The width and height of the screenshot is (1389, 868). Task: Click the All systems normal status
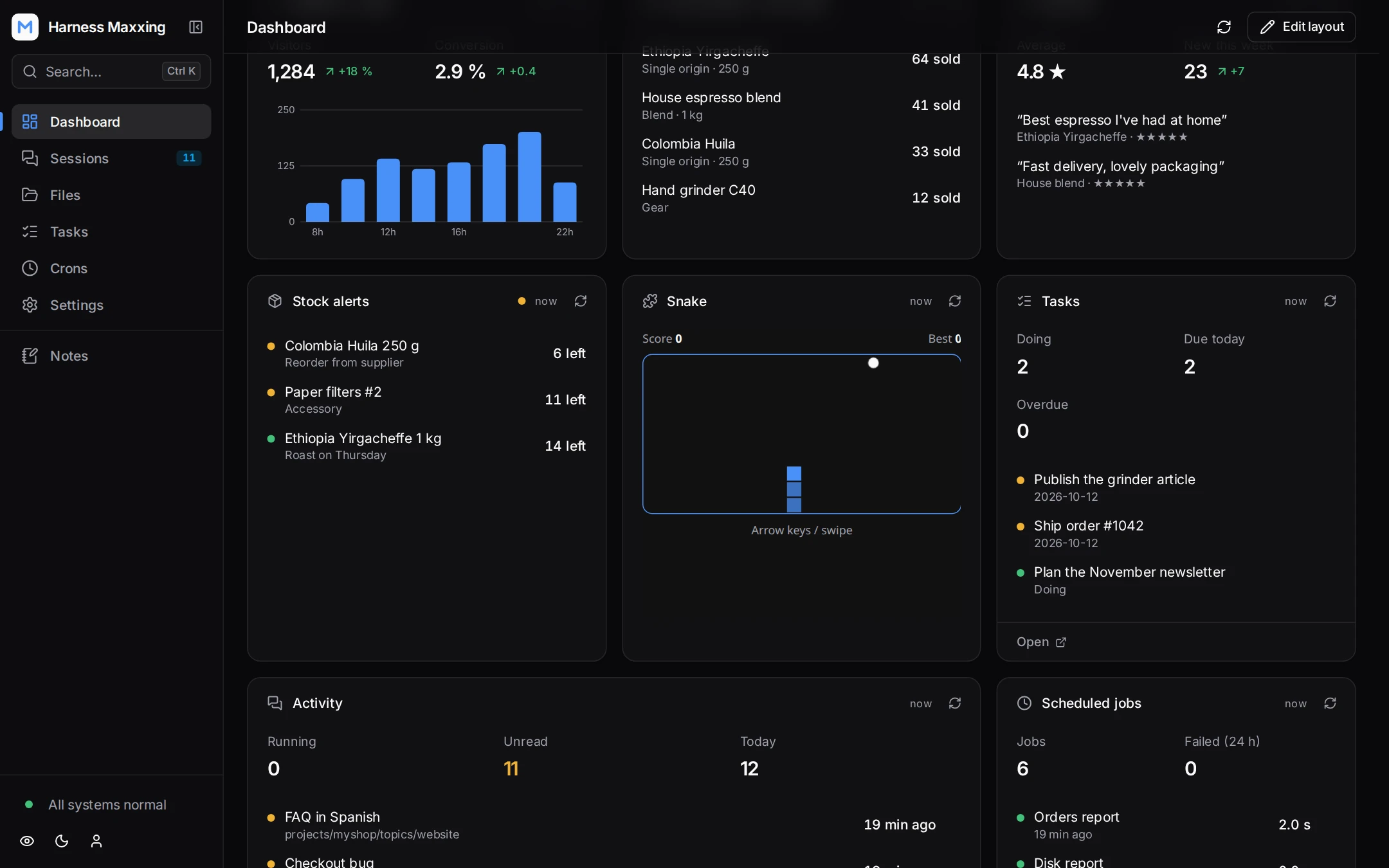[x=95, y=804]
